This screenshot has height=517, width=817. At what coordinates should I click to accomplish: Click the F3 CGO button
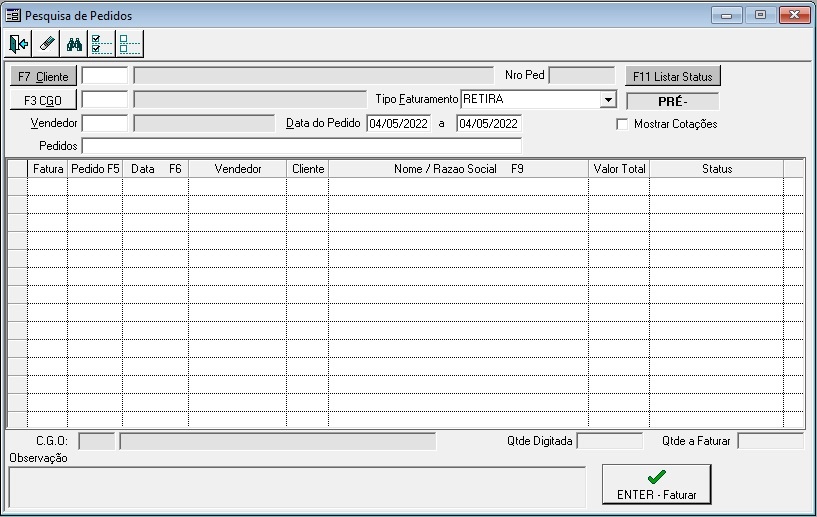tap(43, 100)
